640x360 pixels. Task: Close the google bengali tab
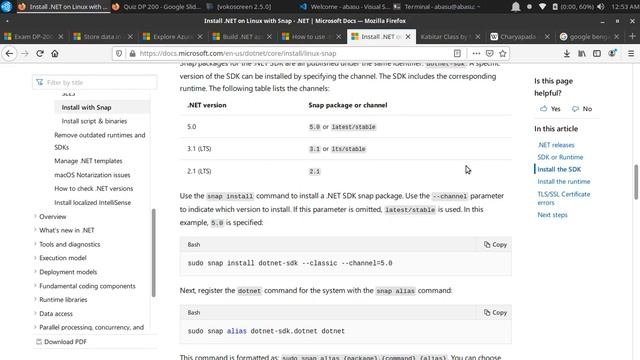(x=616, y=37)
